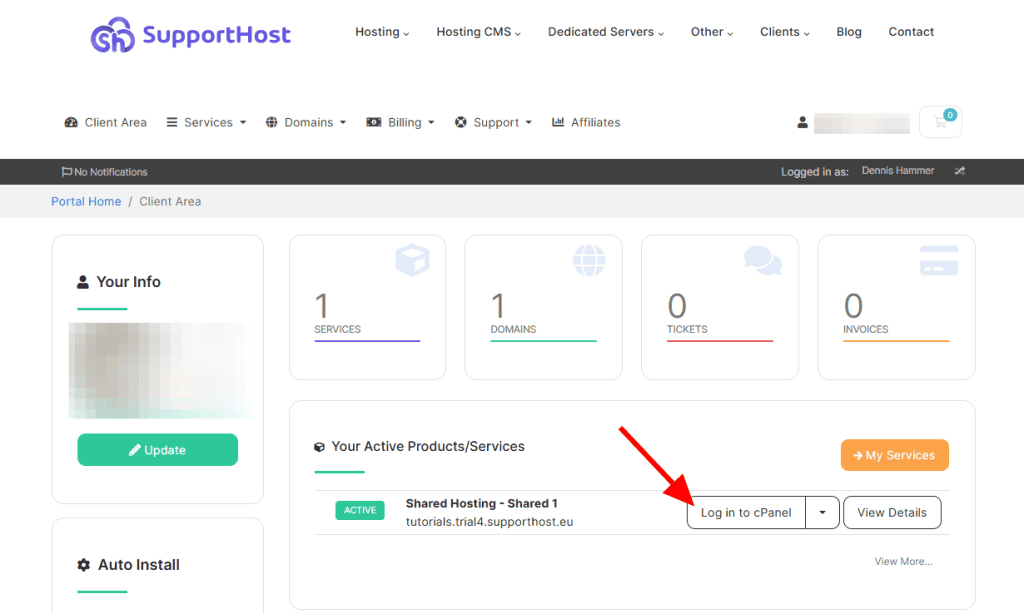Open the Tickets chat bubble tile
The image size is (1024, 614).
pos(719,307)
